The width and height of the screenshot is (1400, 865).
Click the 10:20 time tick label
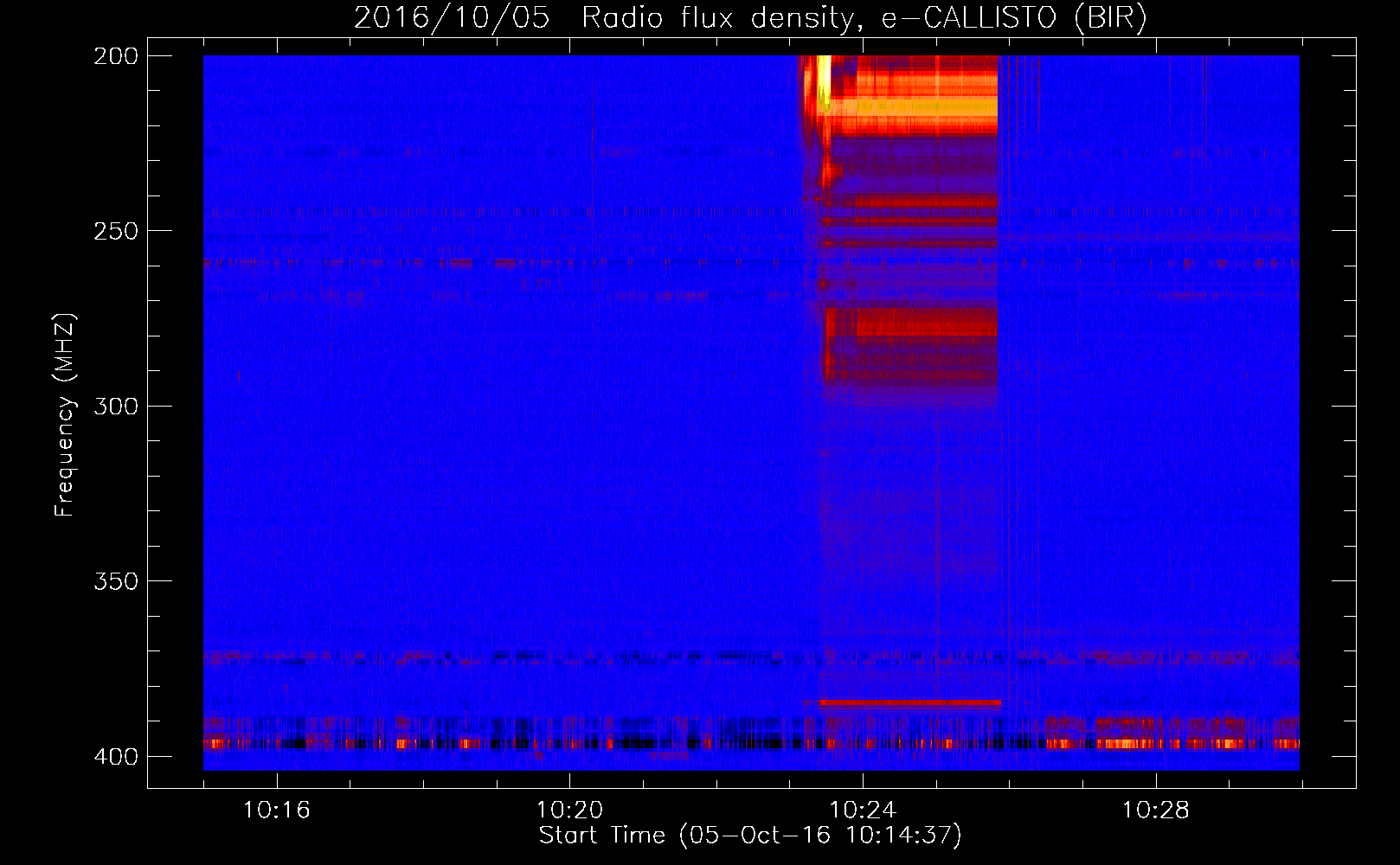(569, 811)
